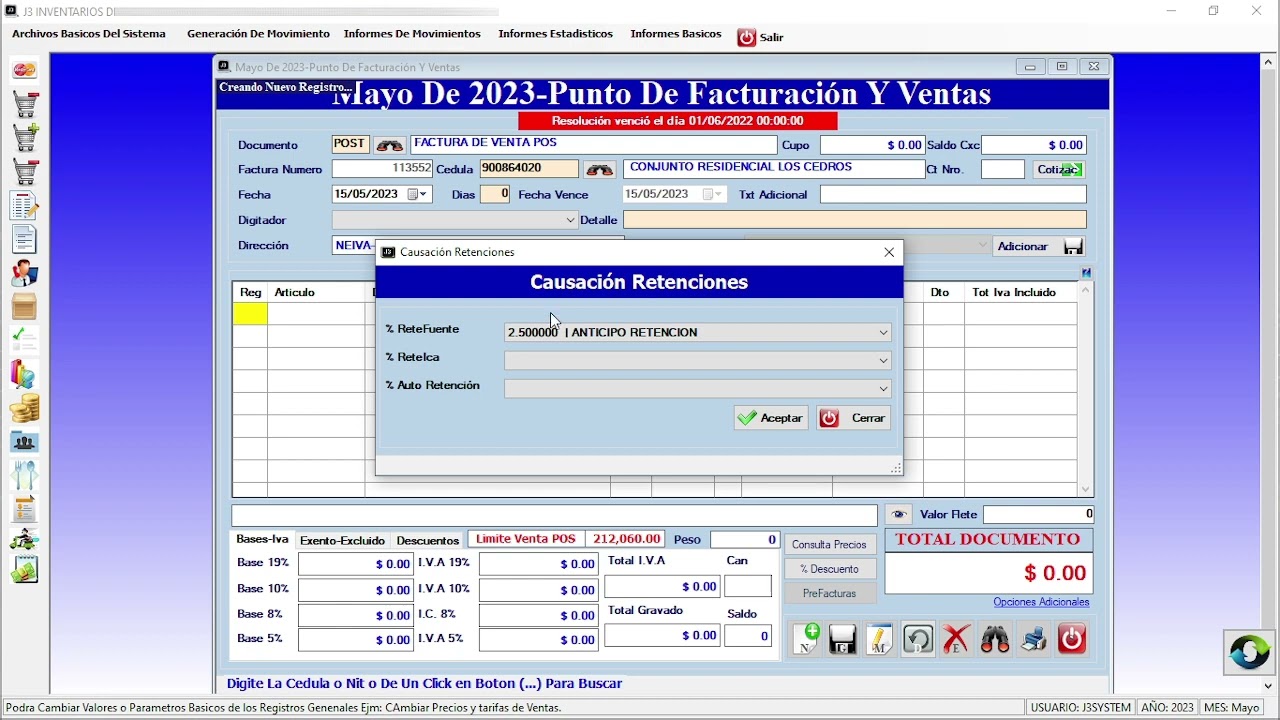Click the orange invoice sheet sidebar icon
This screenshot has width=1280, height=720.
coord(25,509)
